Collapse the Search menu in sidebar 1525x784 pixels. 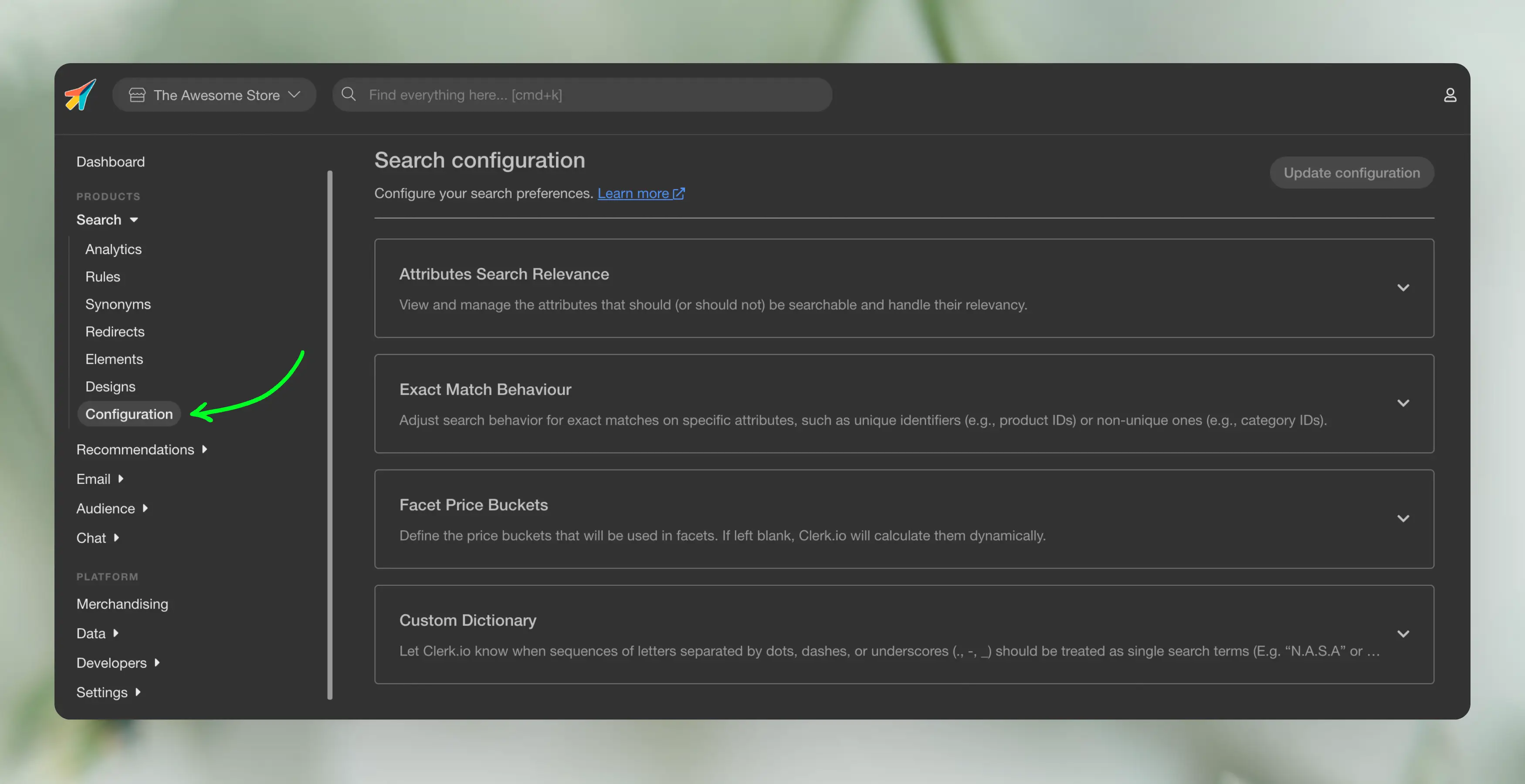[x=107, y=220]
